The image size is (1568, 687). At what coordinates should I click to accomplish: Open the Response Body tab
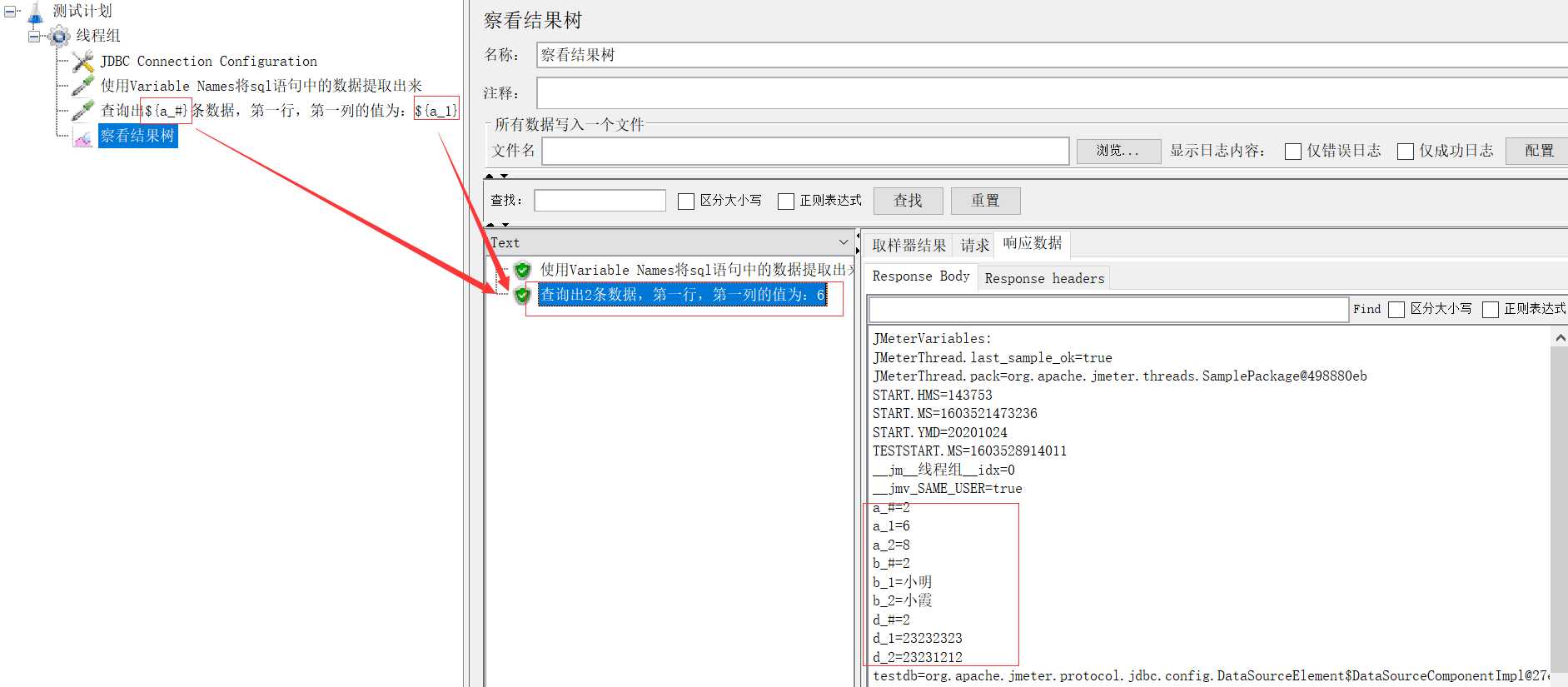[920, 276]
